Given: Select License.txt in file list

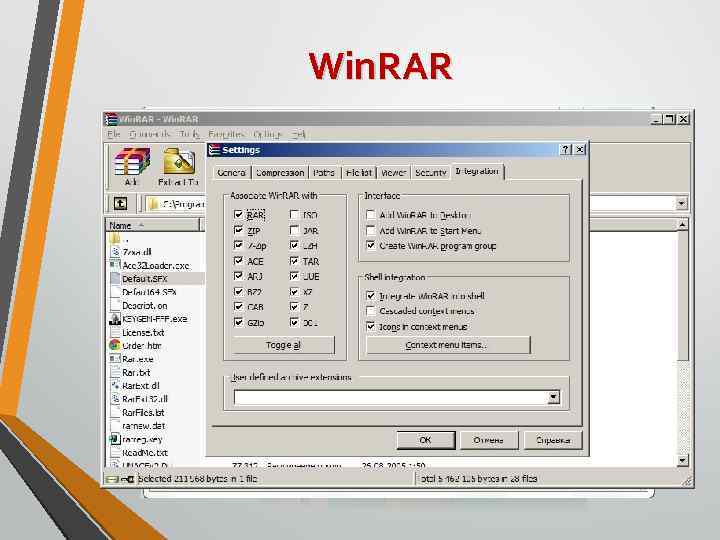Looking at the screenshot, I should tap(143, 332).
